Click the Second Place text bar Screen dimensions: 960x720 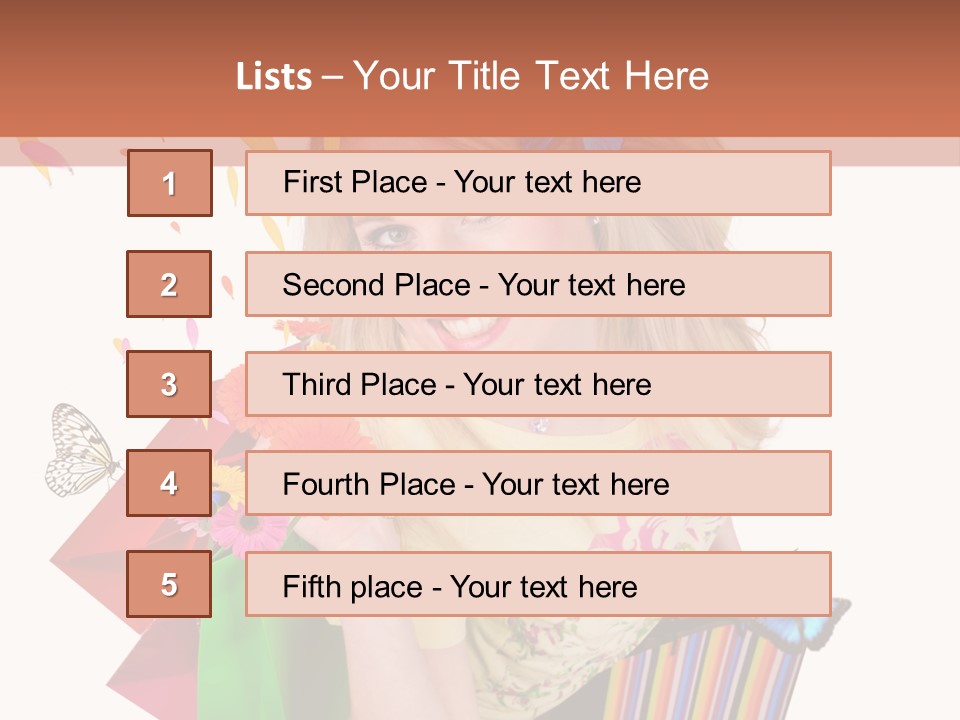click(538, 284)
